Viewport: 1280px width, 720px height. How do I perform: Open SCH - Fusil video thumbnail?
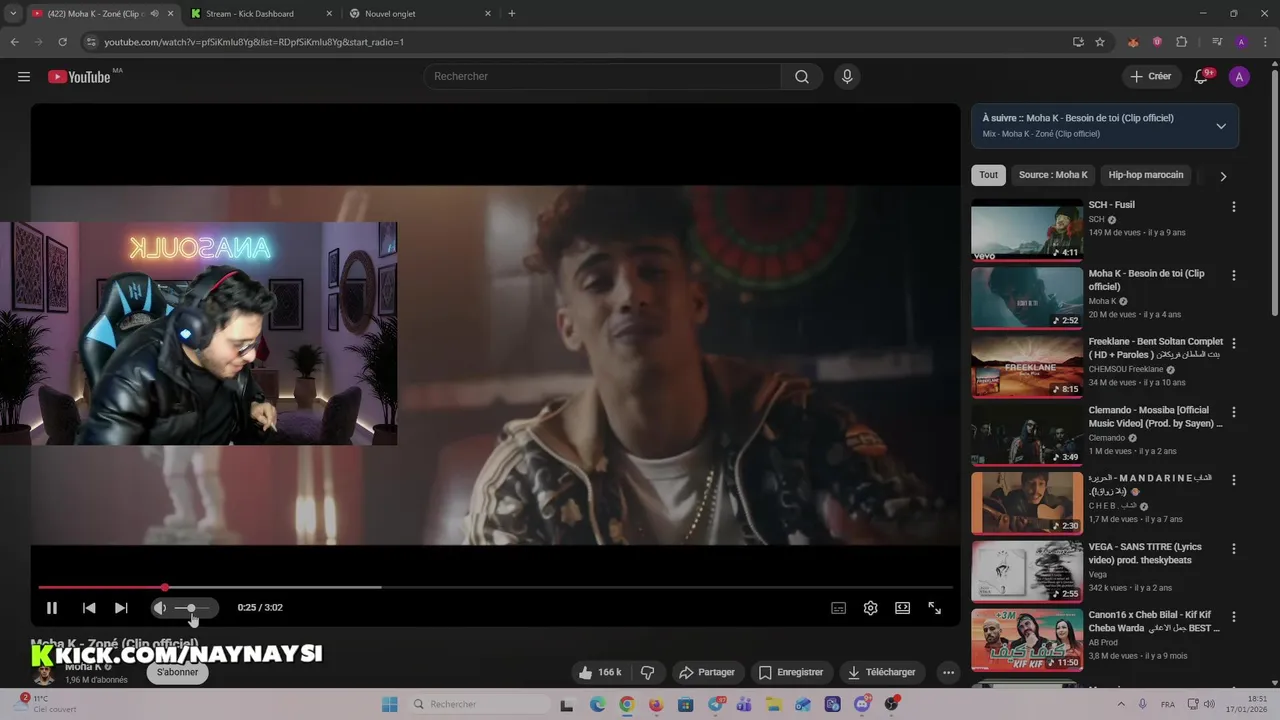click(1027, 229)
